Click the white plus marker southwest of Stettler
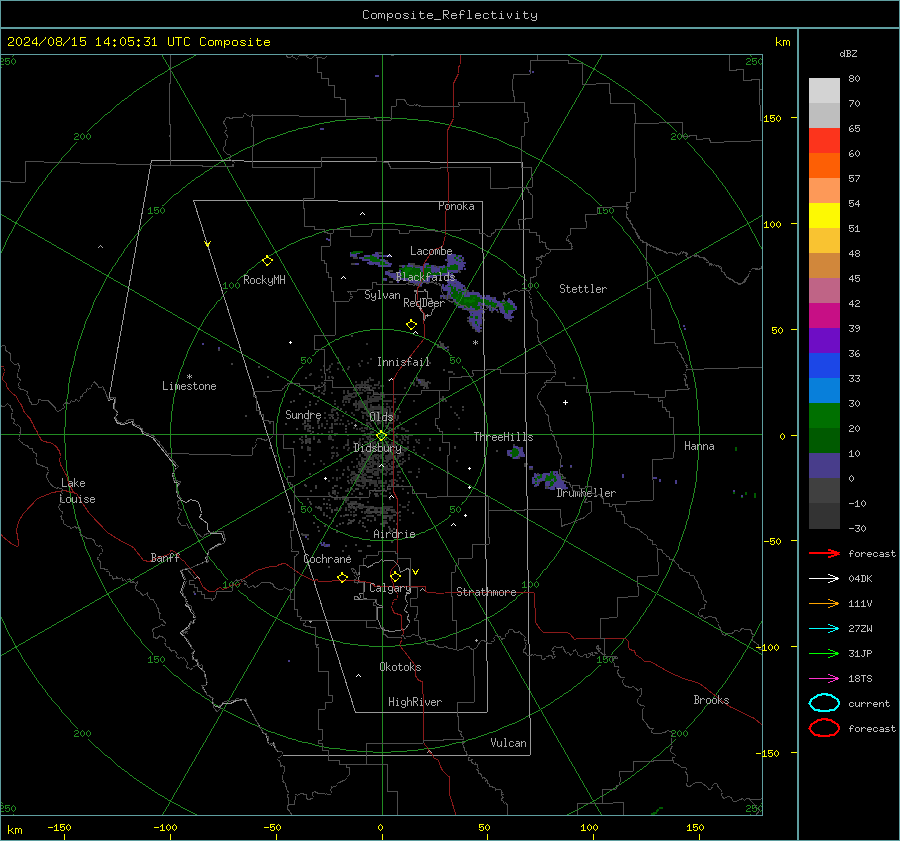The image size is (900, 841). (565, 402)
